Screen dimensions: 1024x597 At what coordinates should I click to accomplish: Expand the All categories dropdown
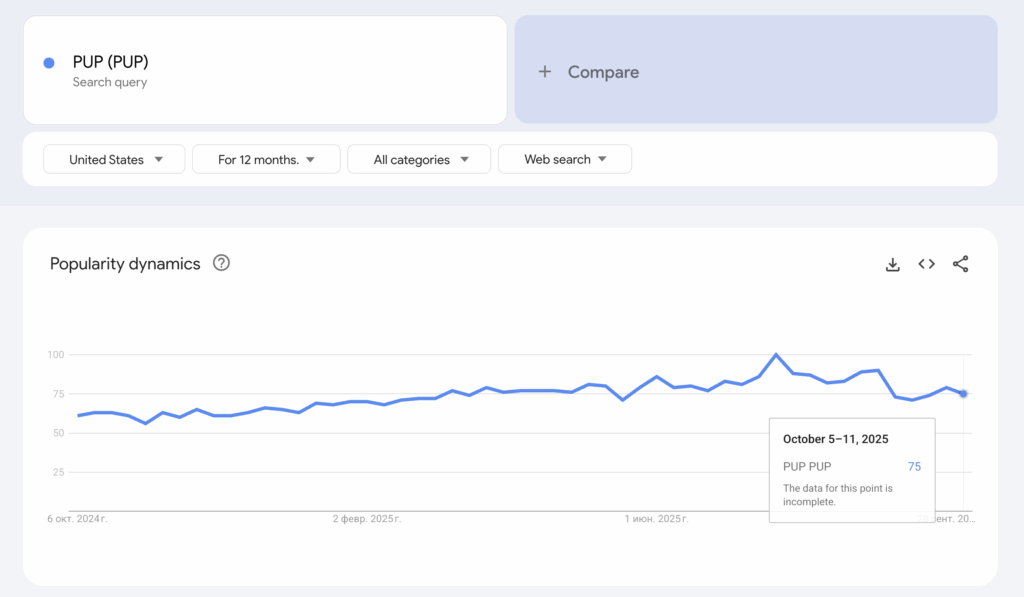[419, 159]
